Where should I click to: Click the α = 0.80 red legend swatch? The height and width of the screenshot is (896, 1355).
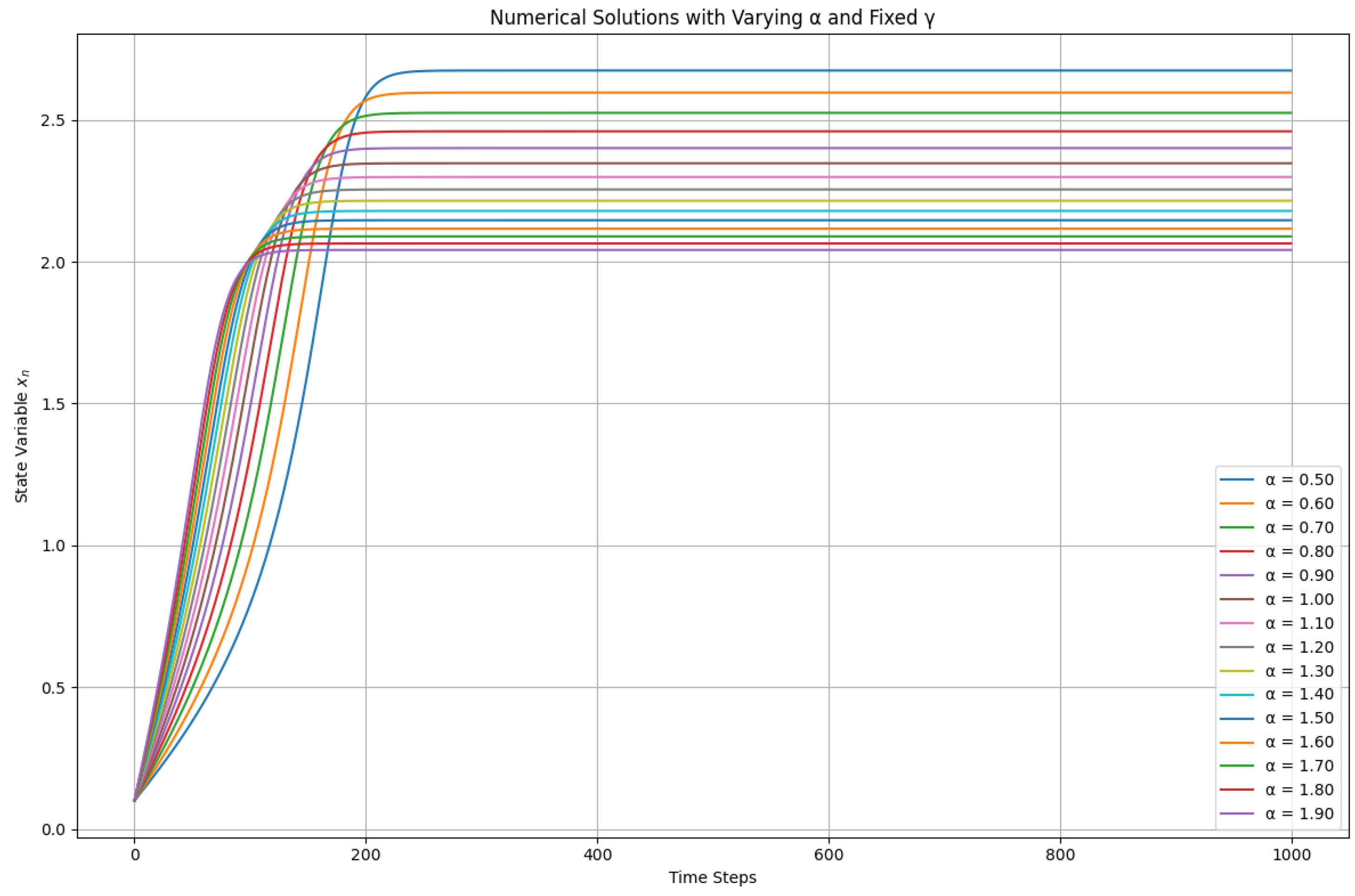(1236, 551)
